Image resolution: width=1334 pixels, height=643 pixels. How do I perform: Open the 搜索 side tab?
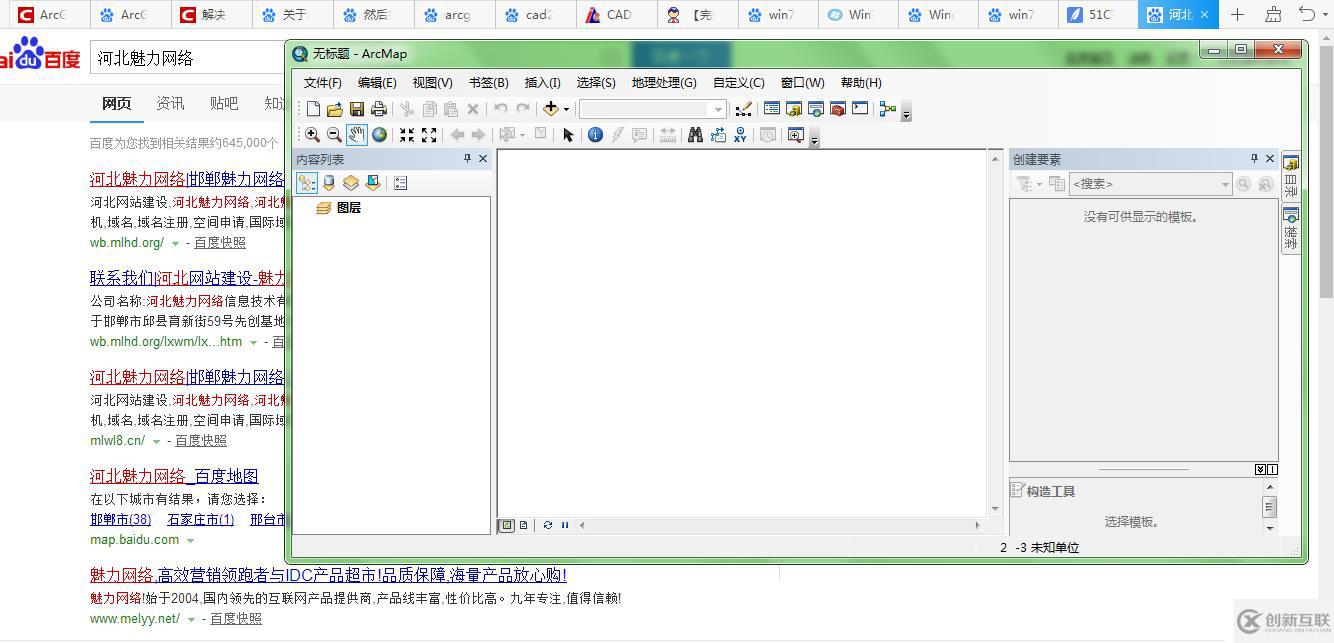point(1291,229)
